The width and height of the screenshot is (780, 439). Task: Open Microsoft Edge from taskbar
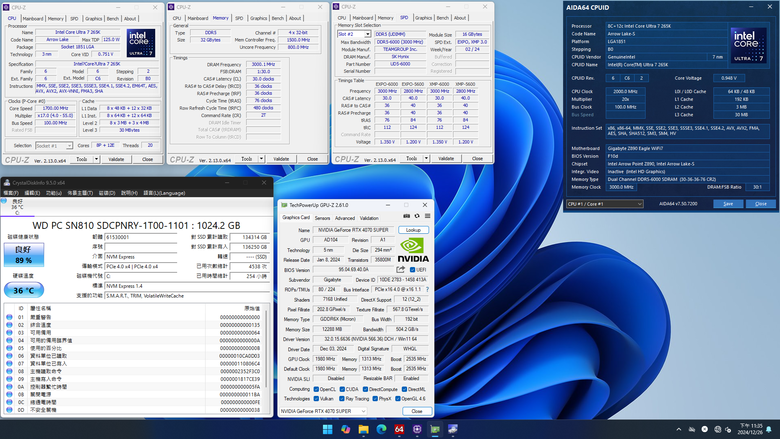click(381, 429)
